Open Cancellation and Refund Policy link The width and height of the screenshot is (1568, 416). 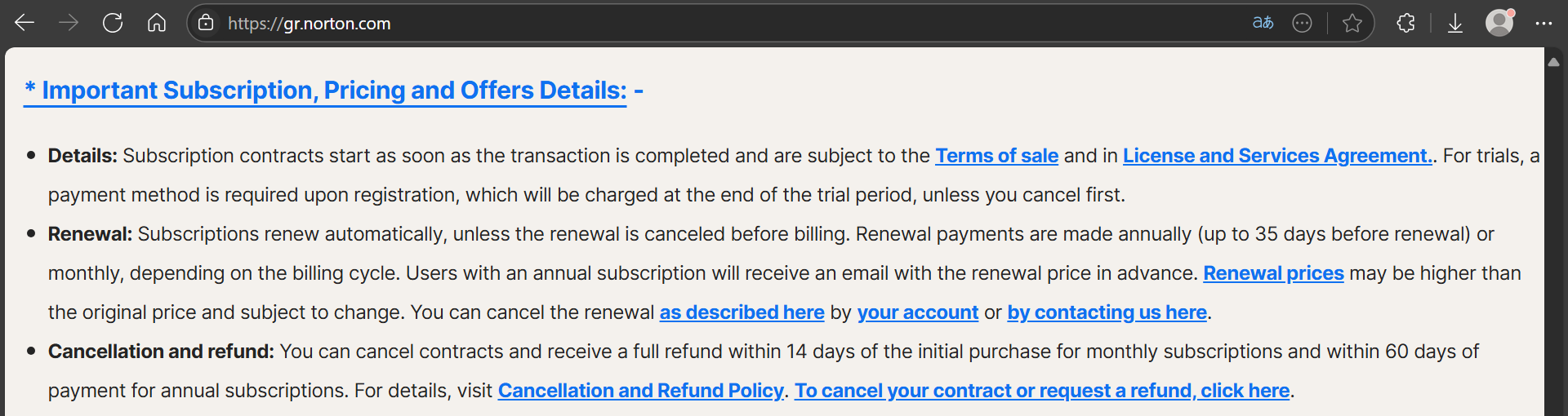click(x=641, y=391)
